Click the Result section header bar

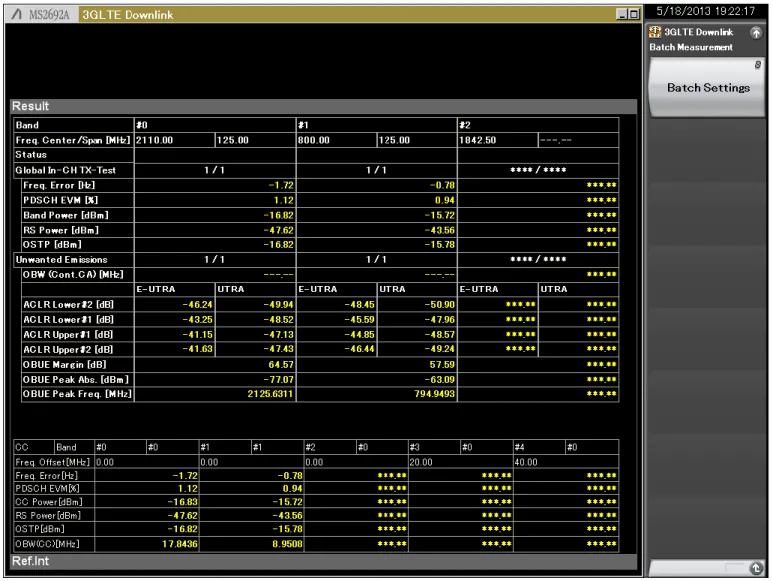pyautogui.click(x=323, y=106)
